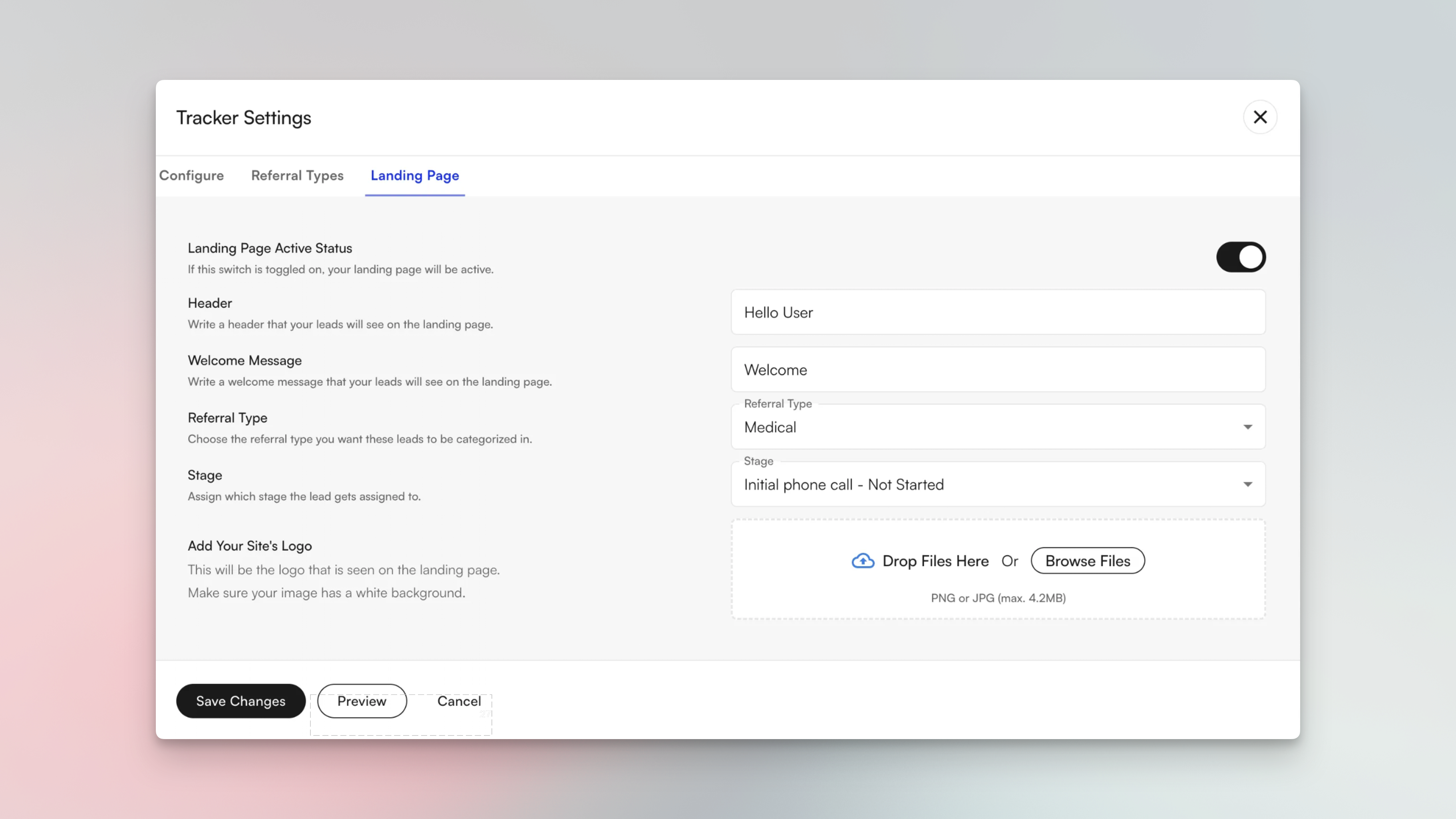The width and height of the screenshot is (1456, 819).
Task: Edit the Welcome message field
Action: [x=998, y=370]
